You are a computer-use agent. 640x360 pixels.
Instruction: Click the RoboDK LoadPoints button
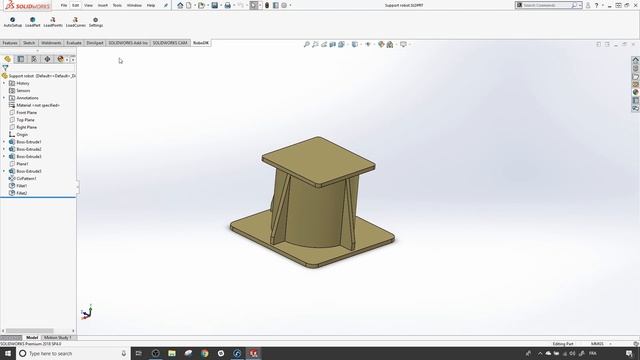tap(53, 22)
